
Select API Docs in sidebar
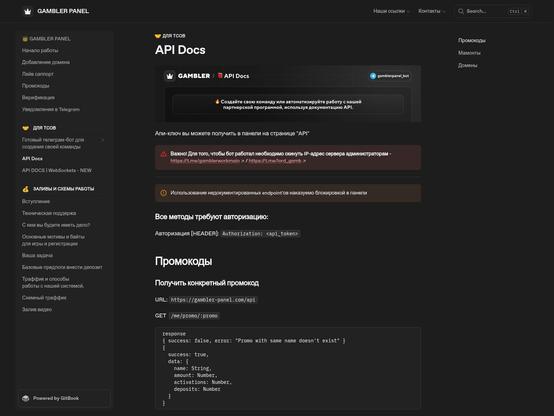(x=32, y=159)
